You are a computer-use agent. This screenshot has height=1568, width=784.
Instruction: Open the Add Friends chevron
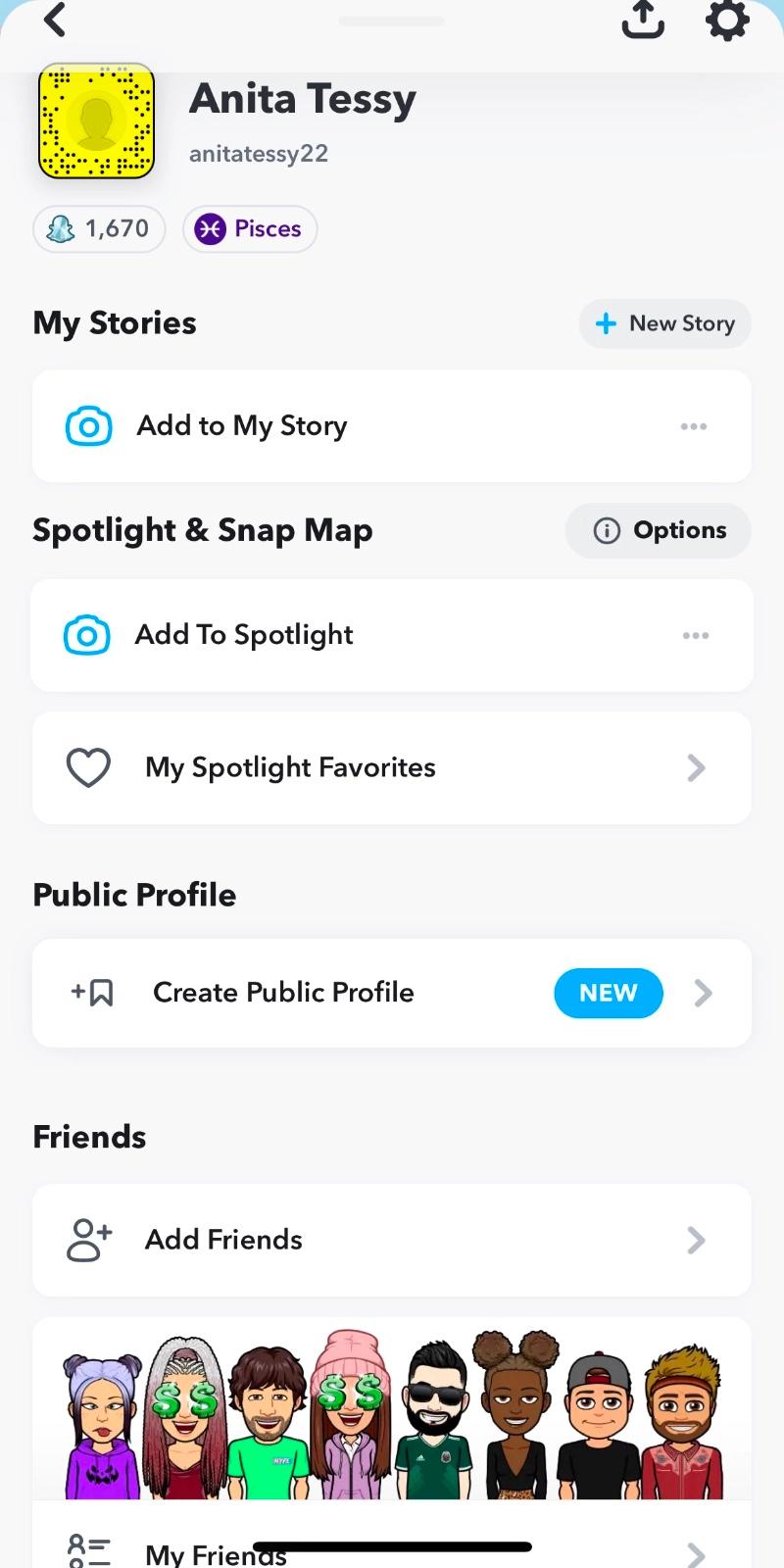(x=696, y=1240)
